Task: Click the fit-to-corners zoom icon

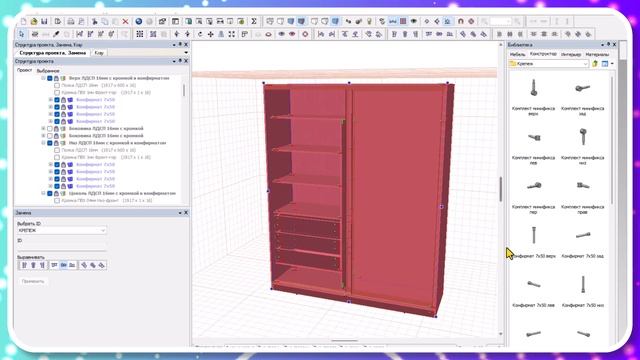Action: 231,34
